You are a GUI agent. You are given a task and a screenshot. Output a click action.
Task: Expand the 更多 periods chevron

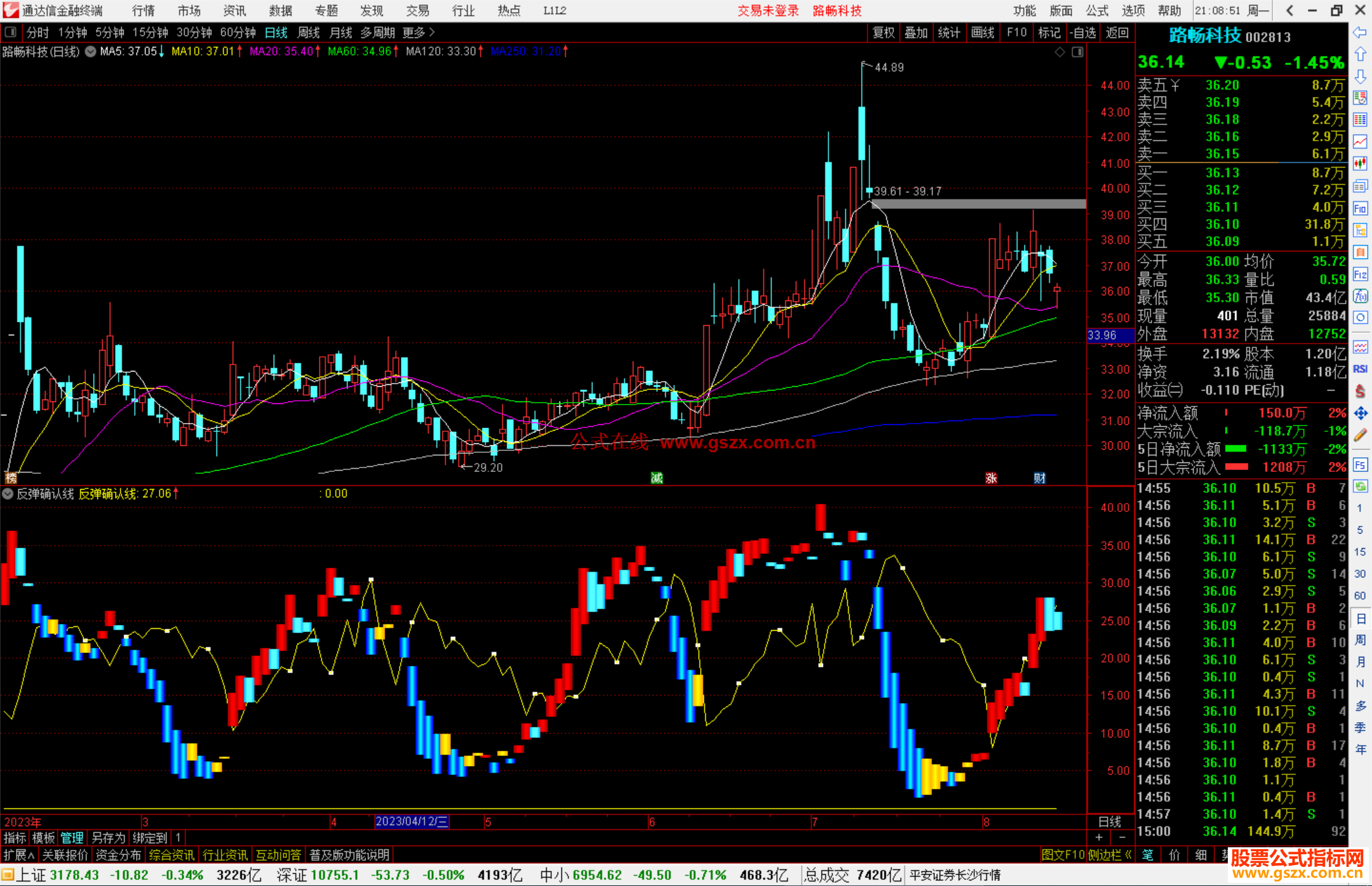point(432,32)
